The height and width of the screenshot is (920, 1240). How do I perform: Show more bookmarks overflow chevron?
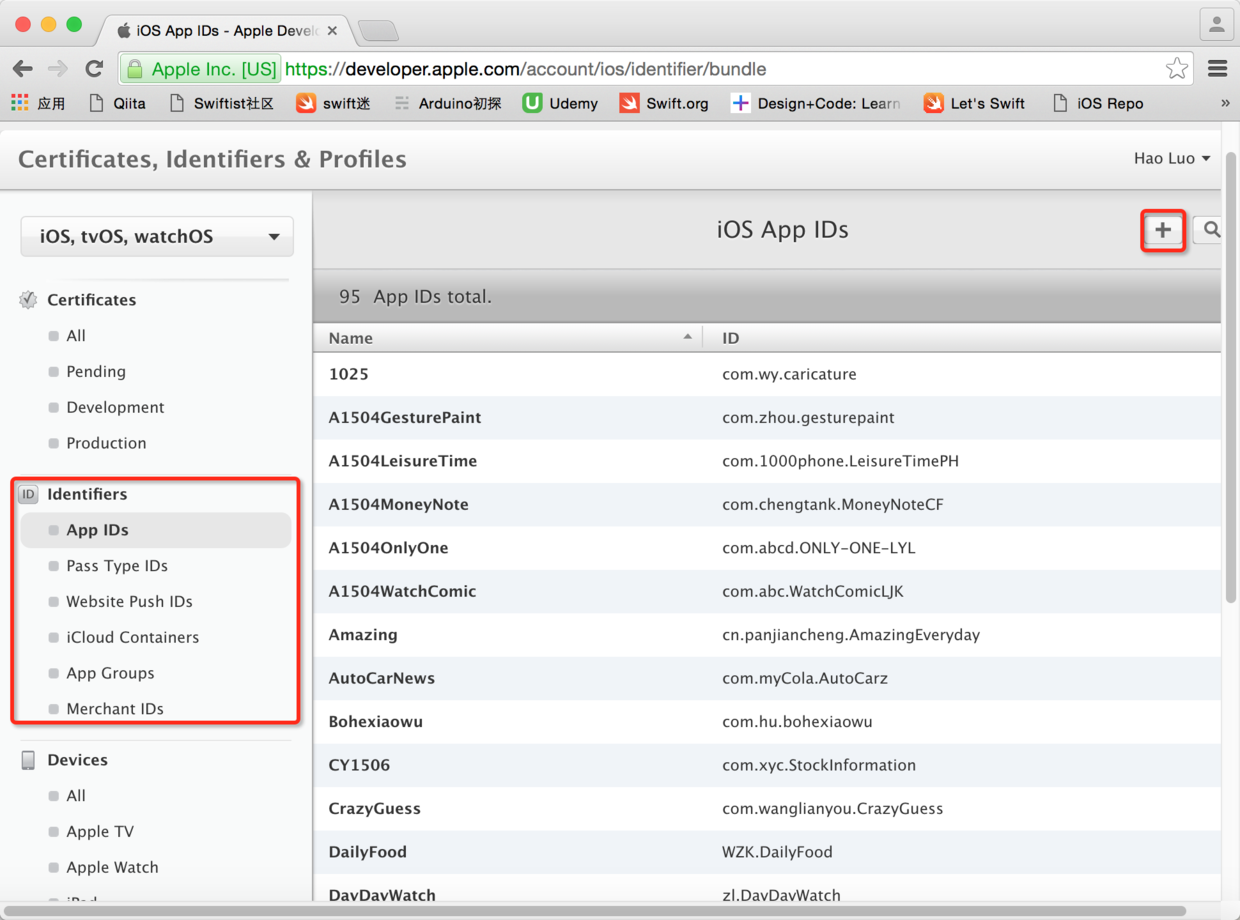[1225, 103]
